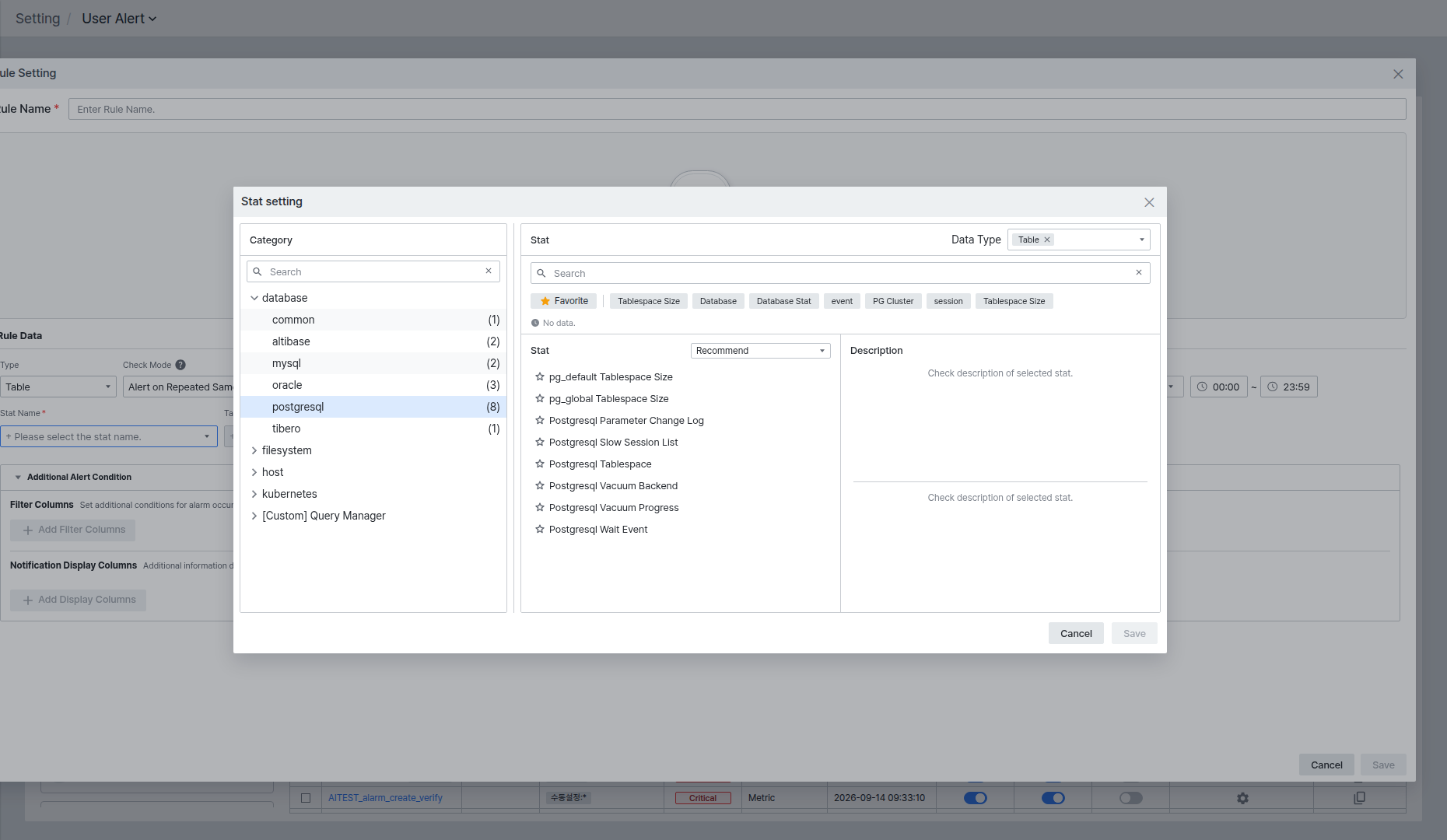The image size is (1447, 840).
Task: Clear the Stat search field
Action: click(1139, 273)
